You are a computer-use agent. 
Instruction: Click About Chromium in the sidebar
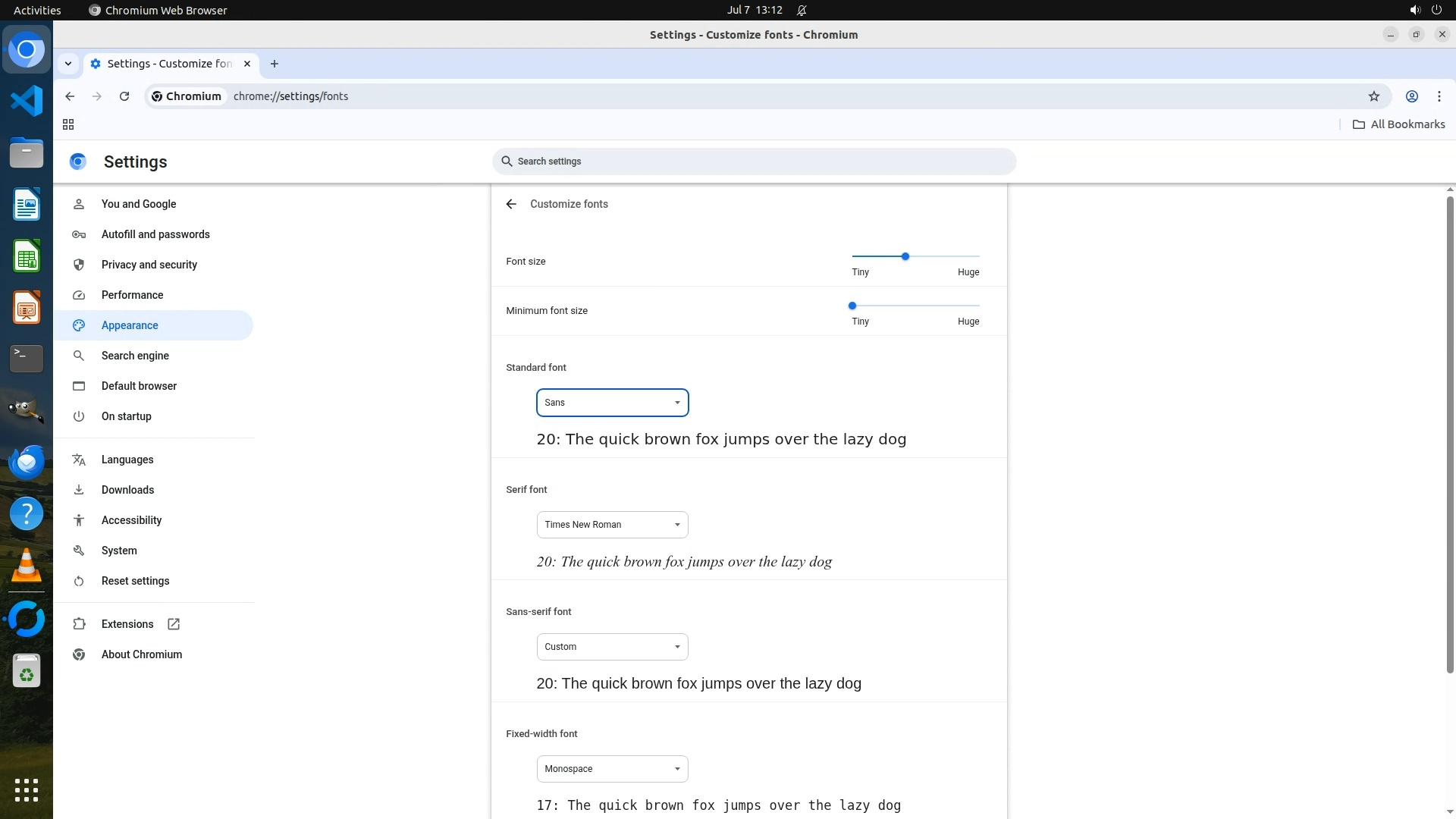pyautogui.click(x=141, y=654)
